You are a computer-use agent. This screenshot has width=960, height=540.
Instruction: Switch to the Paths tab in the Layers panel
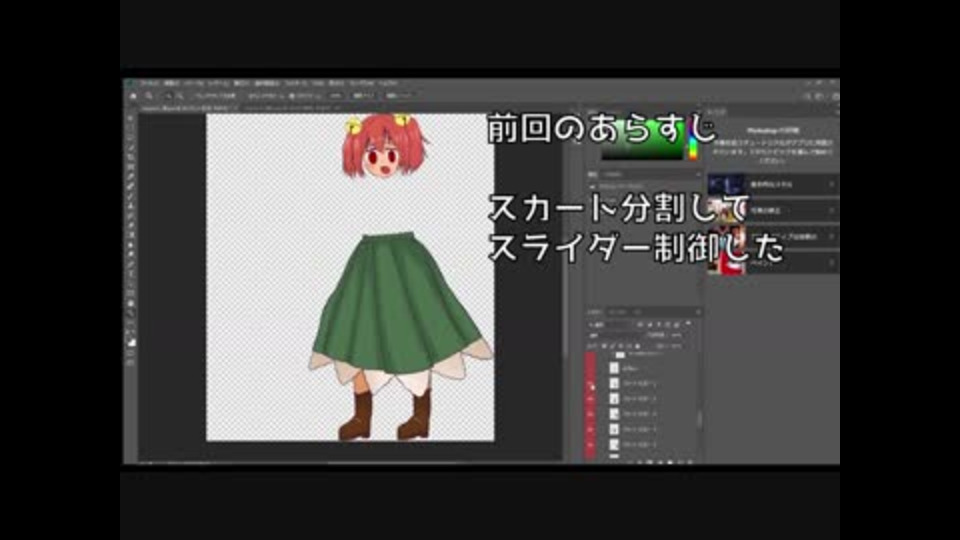tap(637, 312)
